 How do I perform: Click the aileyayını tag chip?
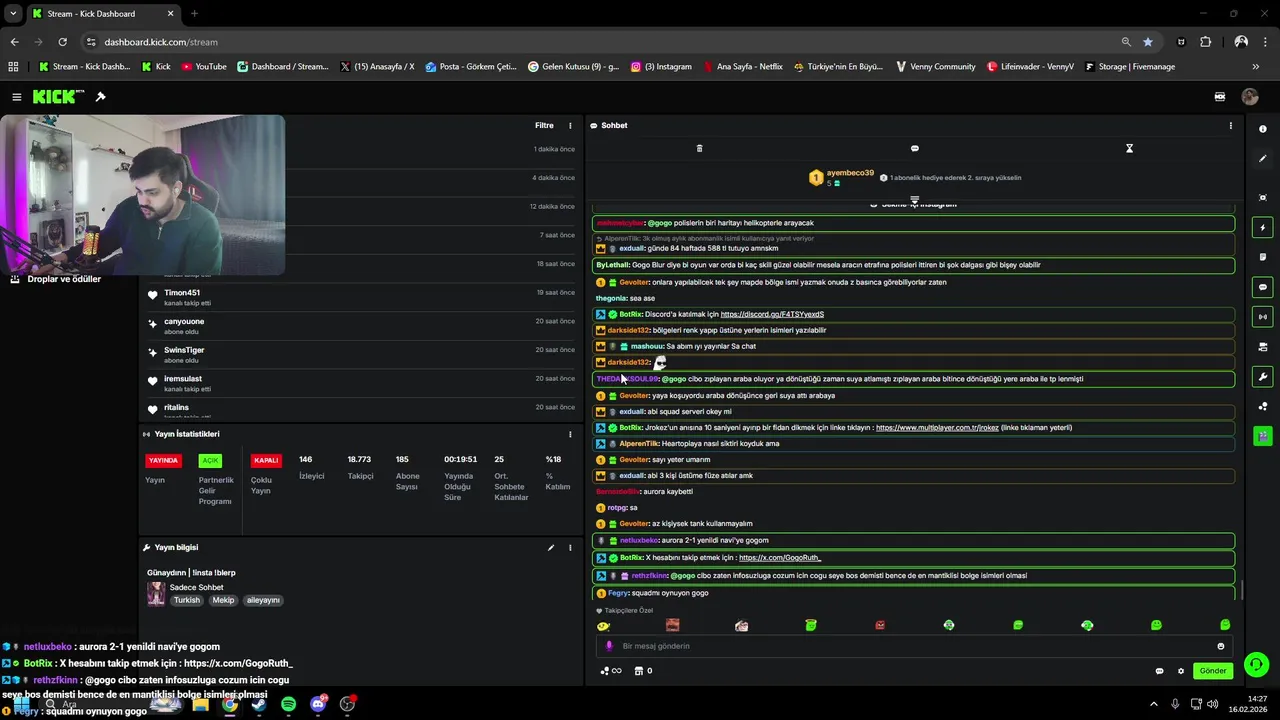click(x=263, y=600)
